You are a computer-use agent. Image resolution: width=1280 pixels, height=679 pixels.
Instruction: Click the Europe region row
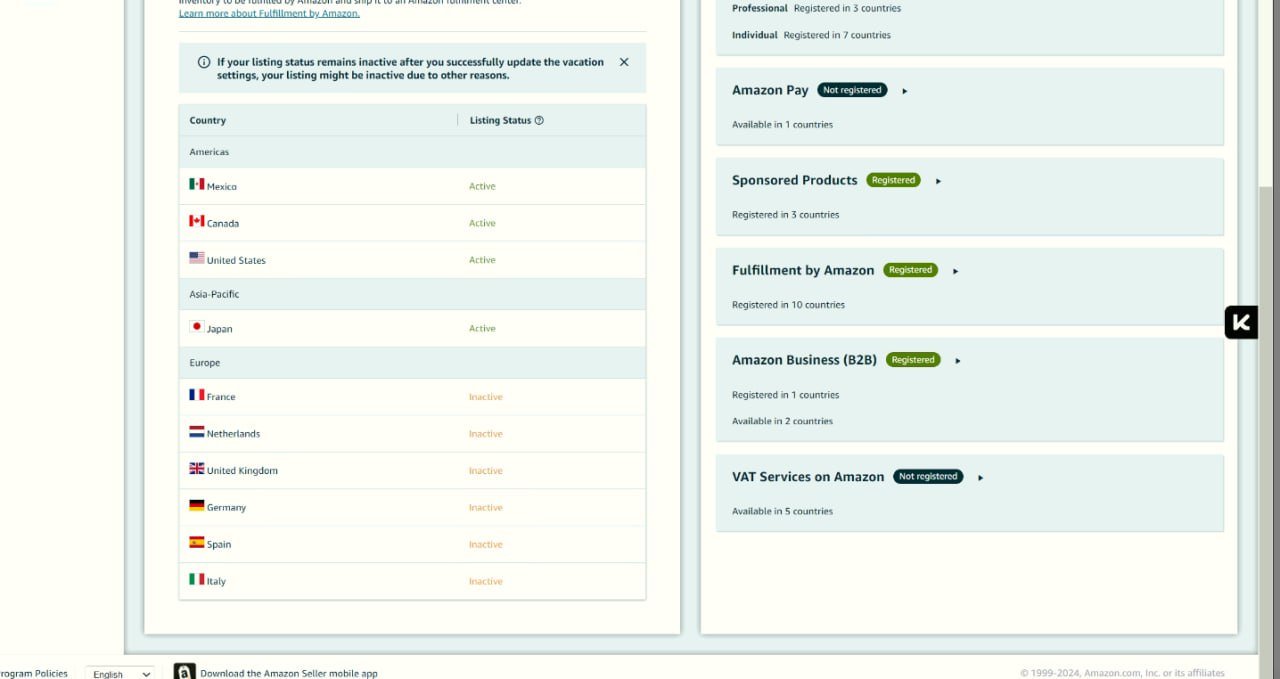[412, 363]
